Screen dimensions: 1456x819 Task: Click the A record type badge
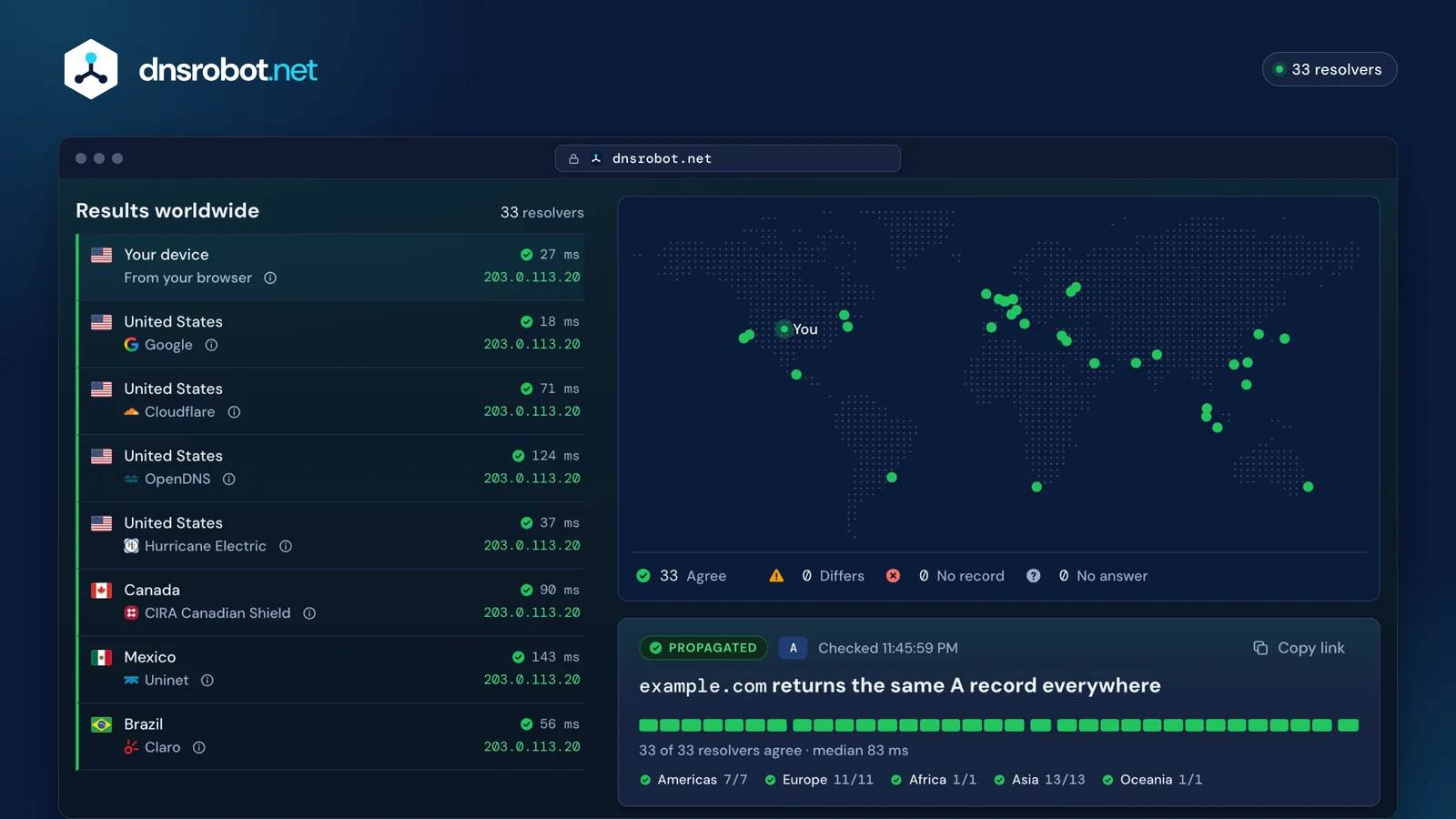[794, 648]
